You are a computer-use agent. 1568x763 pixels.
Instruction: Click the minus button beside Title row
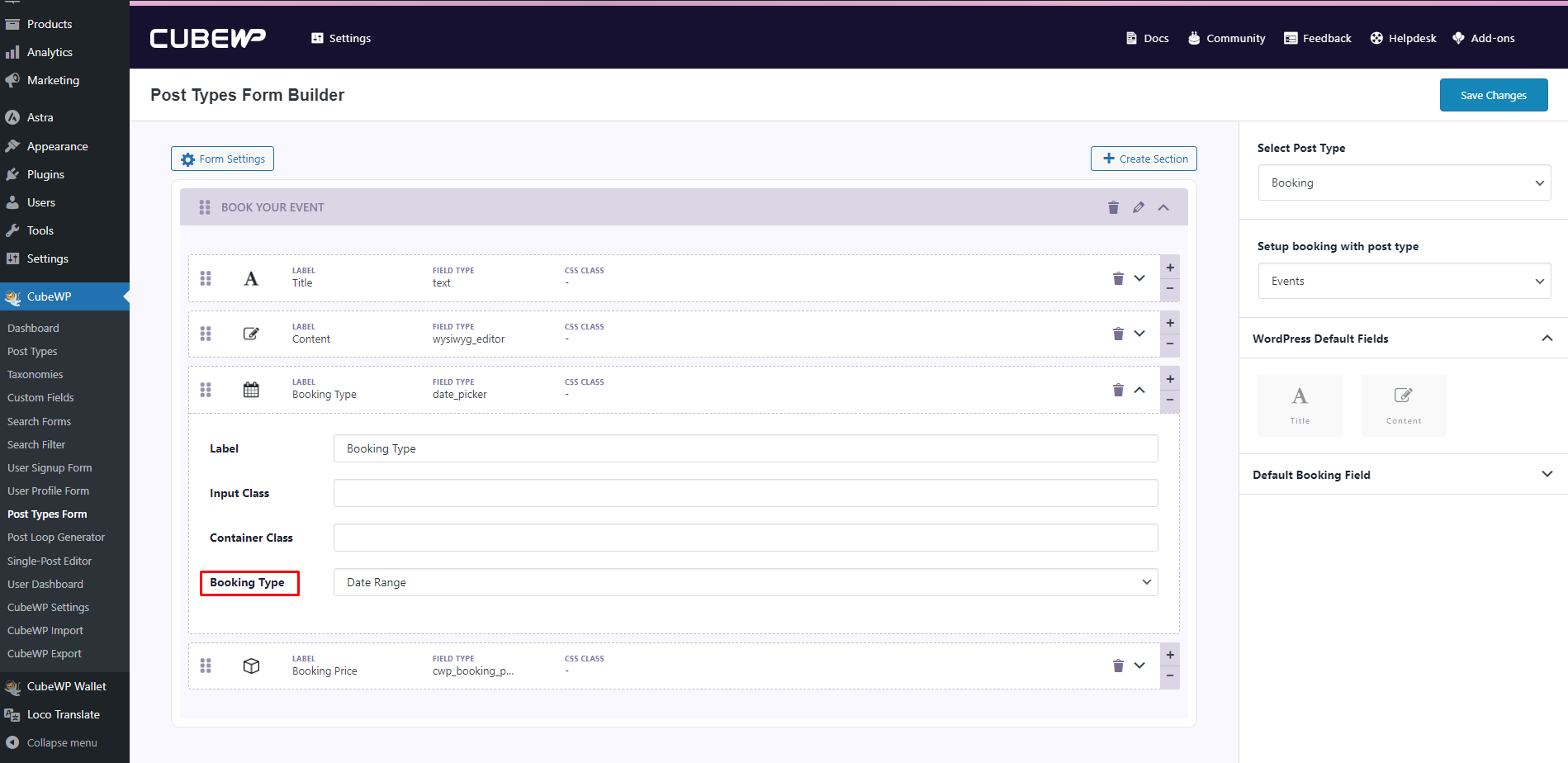pyautogui.click(x=1170, y=289)
